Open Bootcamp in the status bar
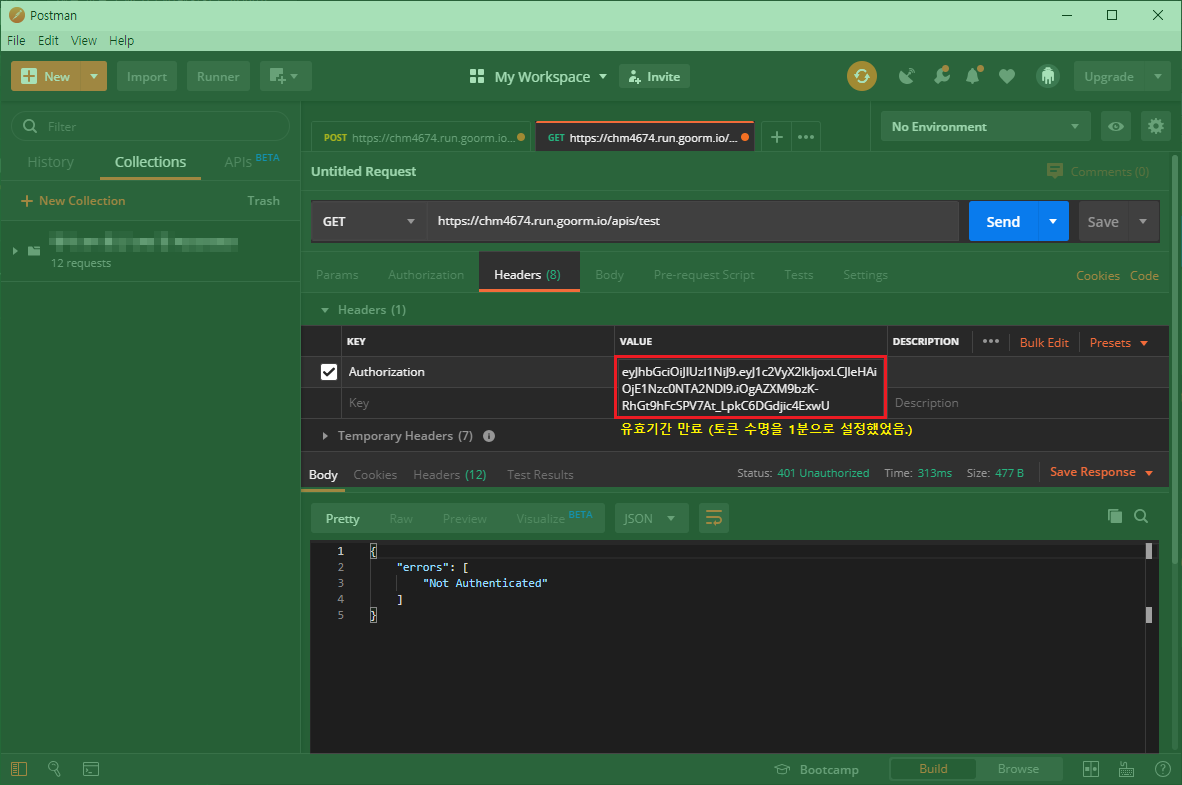This screenshot has height=785, width=1182. point(816,769)
